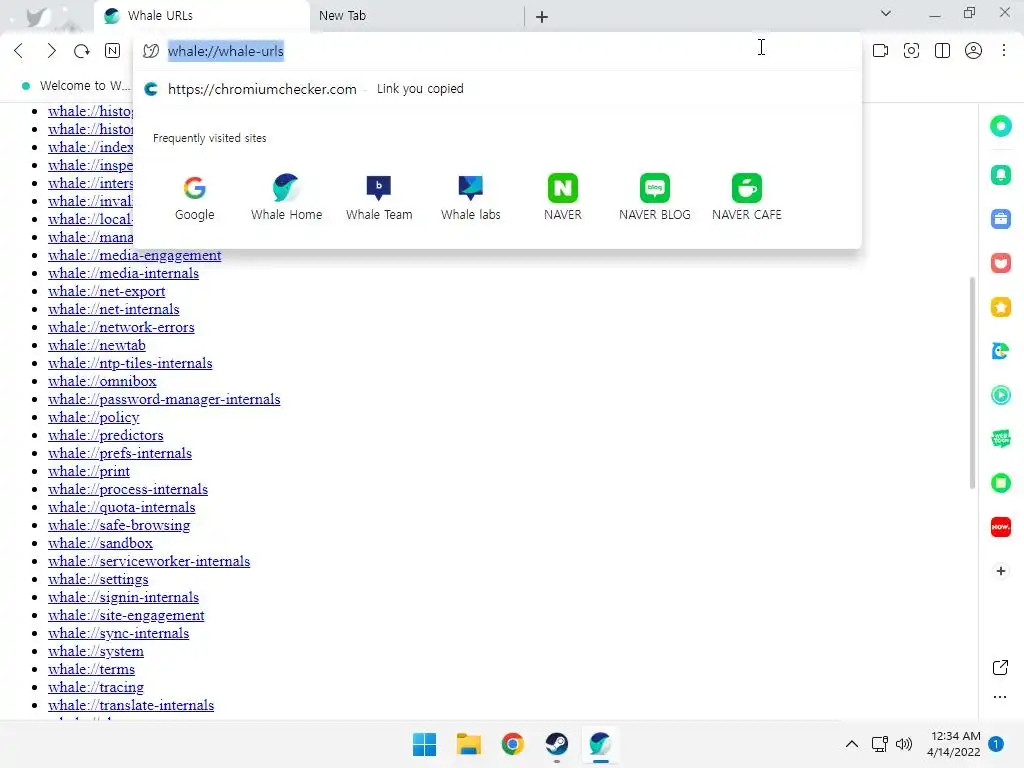
Task: Open whale://network-errors link
Action: coord(121,327)
